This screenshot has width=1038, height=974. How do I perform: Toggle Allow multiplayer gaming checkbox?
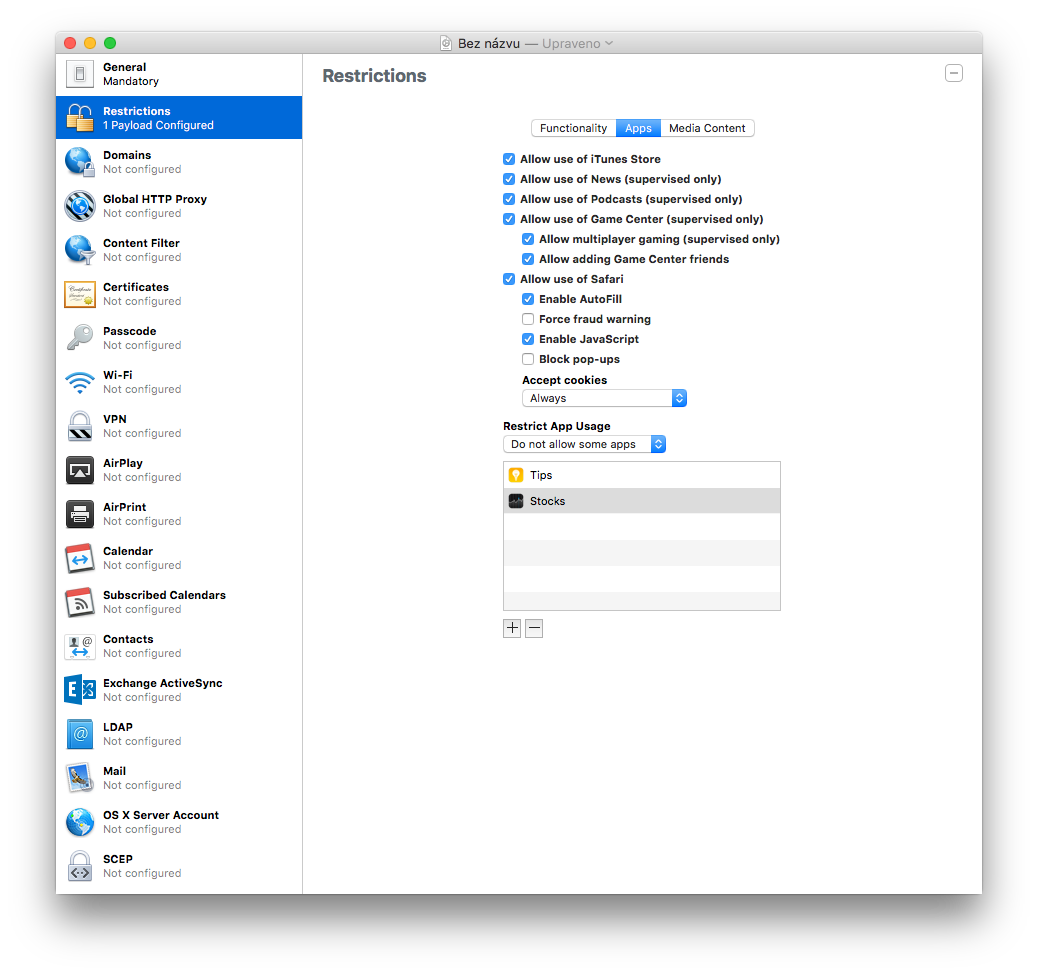[528, 239]
